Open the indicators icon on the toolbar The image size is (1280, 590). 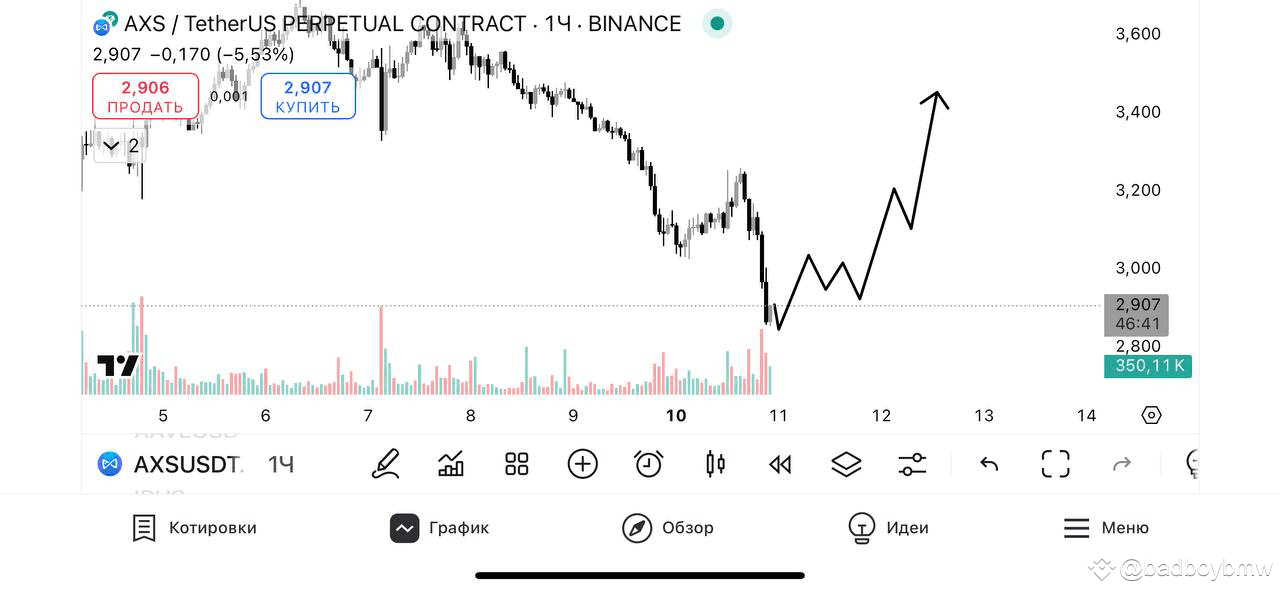(450, 464)
